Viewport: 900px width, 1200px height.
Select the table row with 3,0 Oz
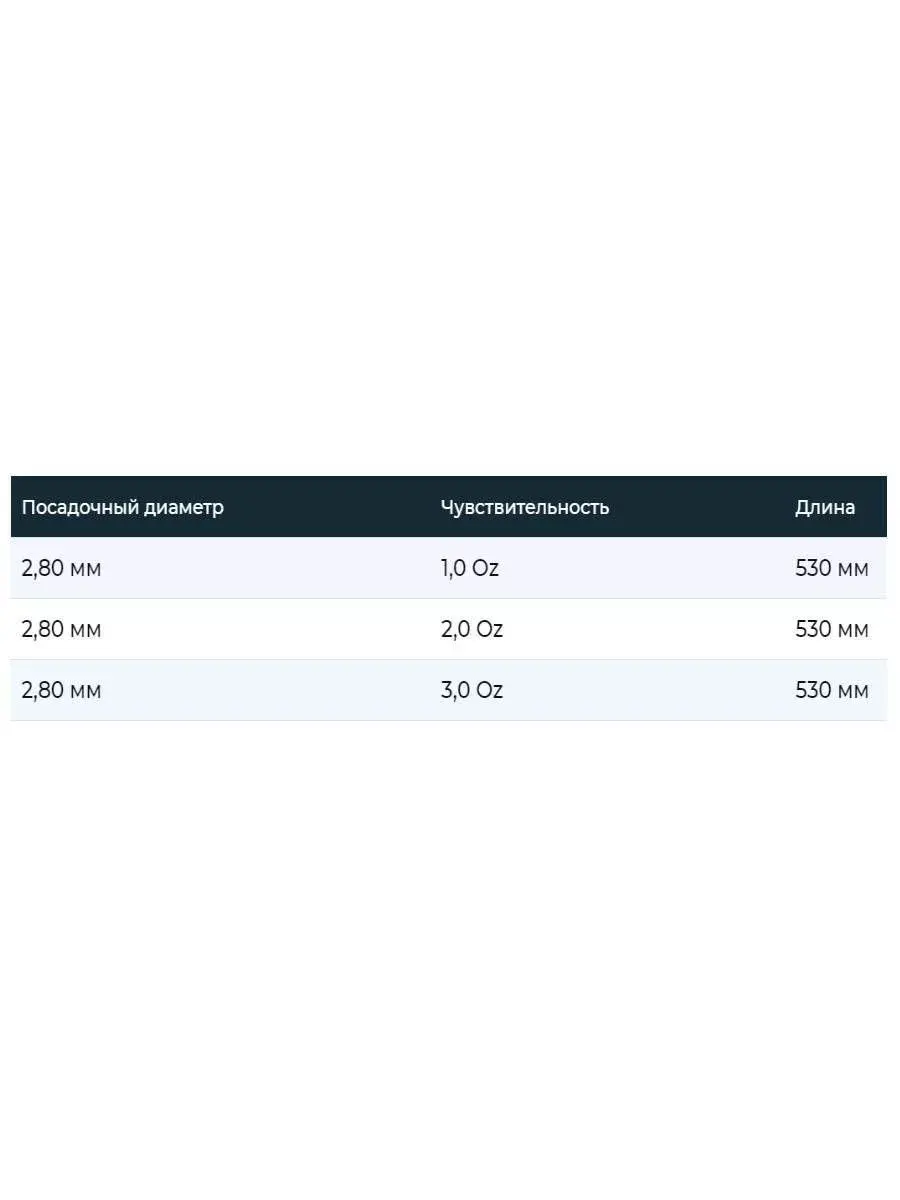coord(449,690)
